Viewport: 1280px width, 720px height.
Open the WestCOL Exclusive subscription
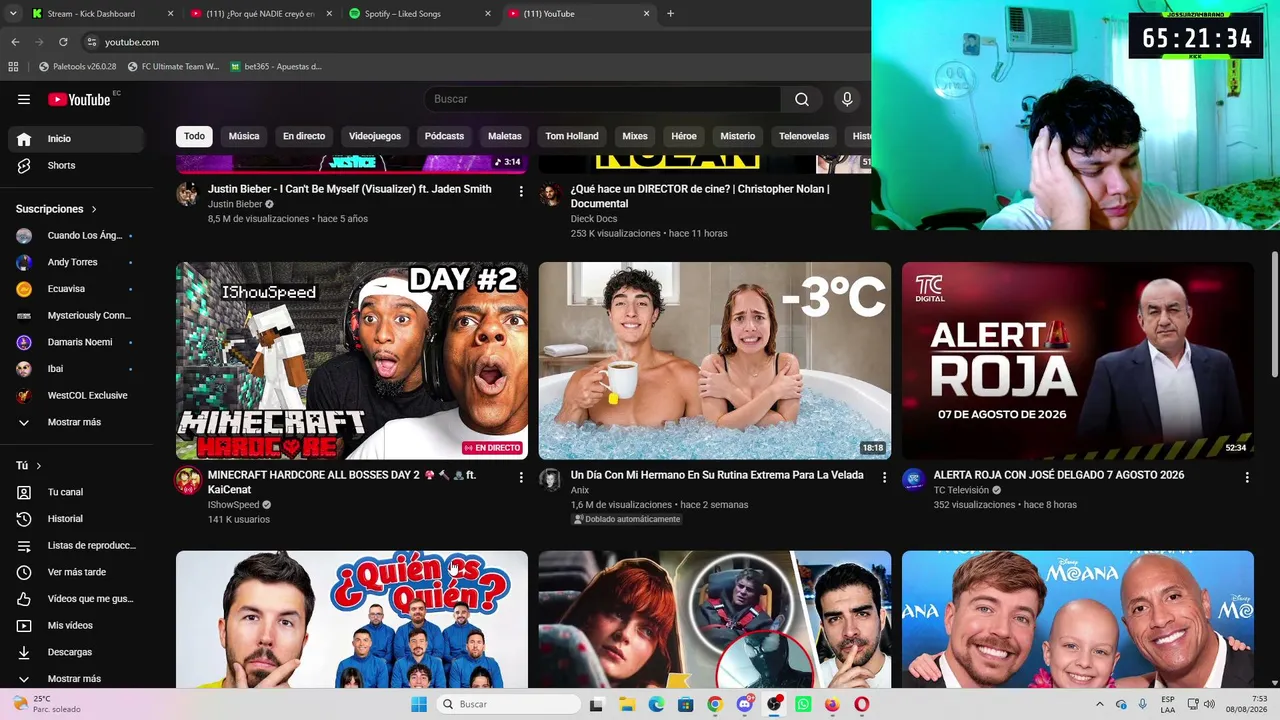click(x=76, y=396)
